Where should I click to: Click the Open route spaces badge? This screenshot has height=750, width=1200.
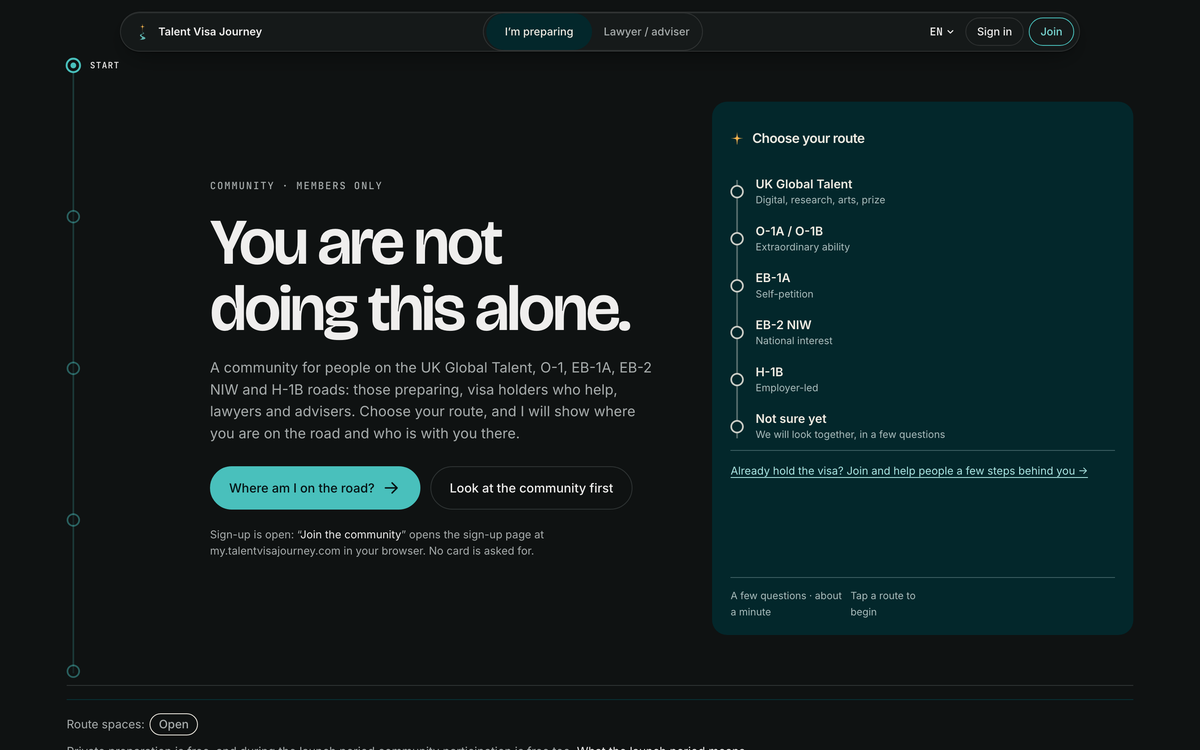[x=174, y=724]
